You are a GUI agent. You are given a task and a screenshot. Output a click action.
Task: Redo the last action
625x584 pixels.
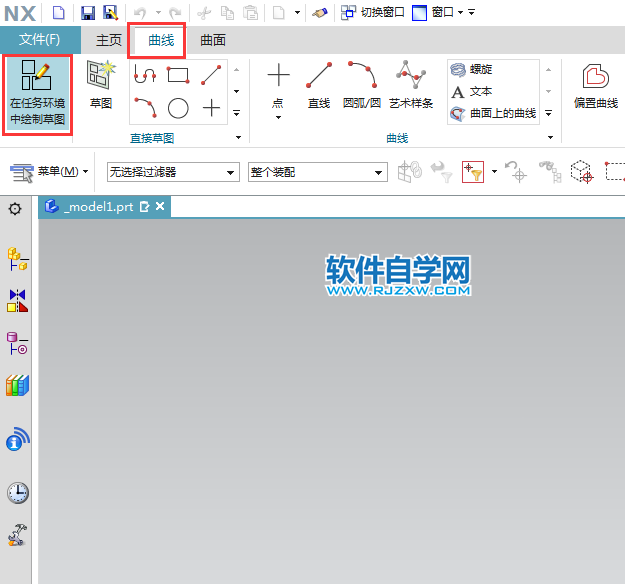click(x=175, y=13)
